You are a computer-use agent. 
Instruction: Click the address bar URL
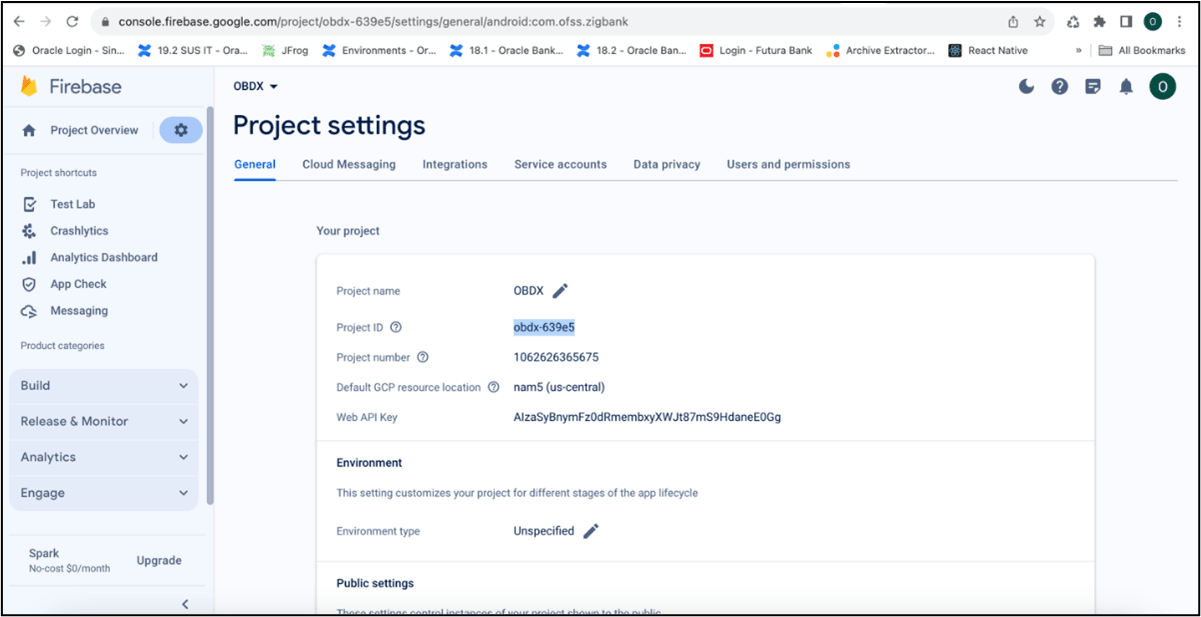(x=374, y=21)
